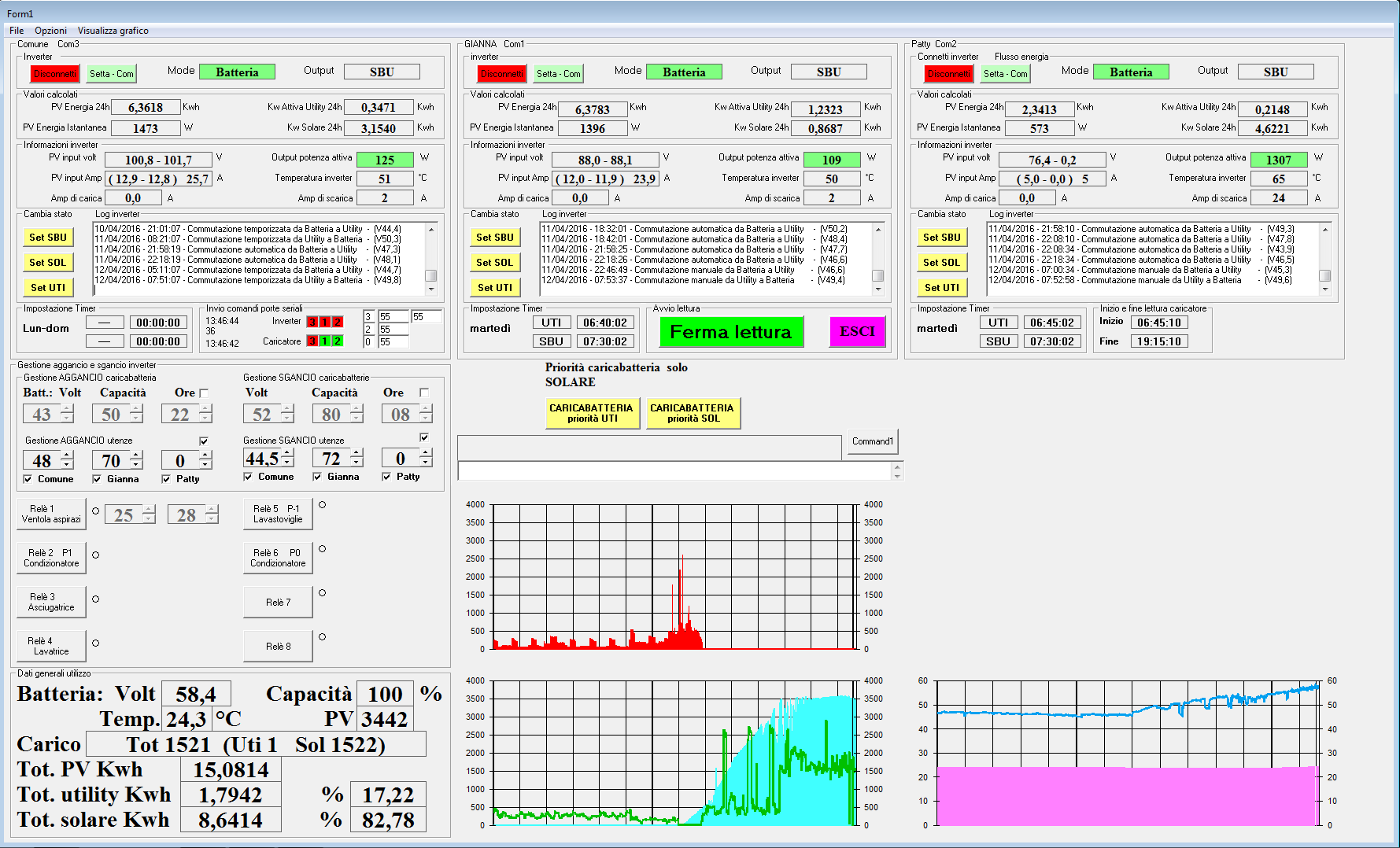Click the text field left of Command1
This screenshot has height=848, width=1400.
(x=649, y=448)
